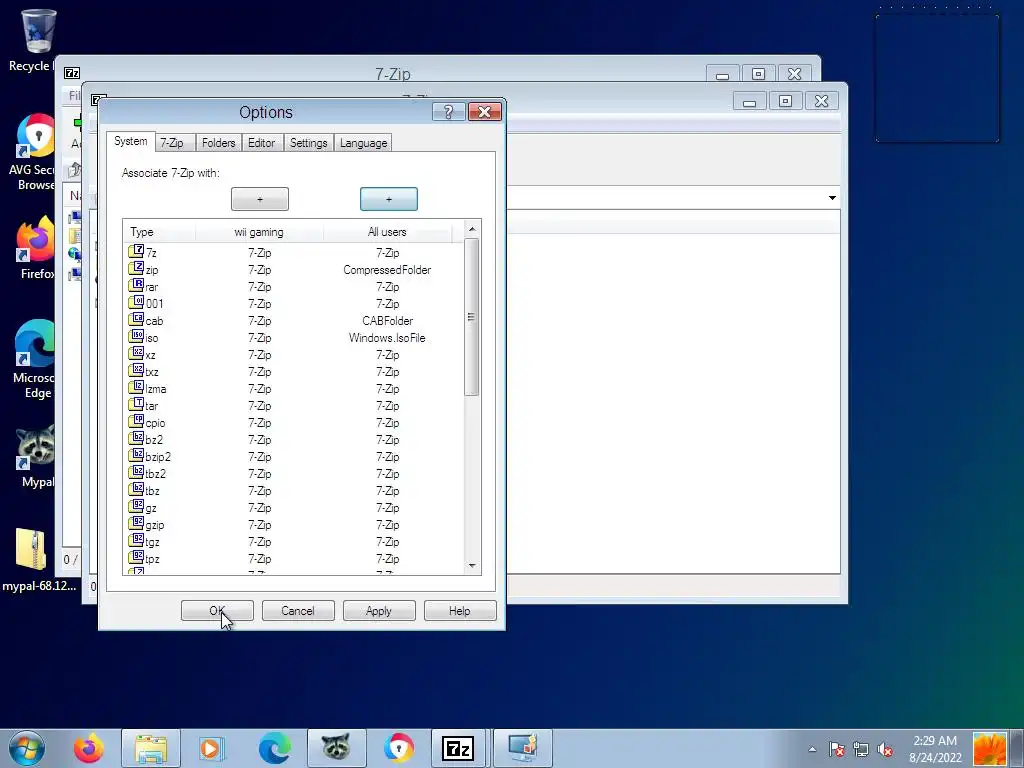The width and height of the screenshot is (1024, 768).
Task: Select the iso file type icon
Action: pyautogui.click(x=136, y=336)
